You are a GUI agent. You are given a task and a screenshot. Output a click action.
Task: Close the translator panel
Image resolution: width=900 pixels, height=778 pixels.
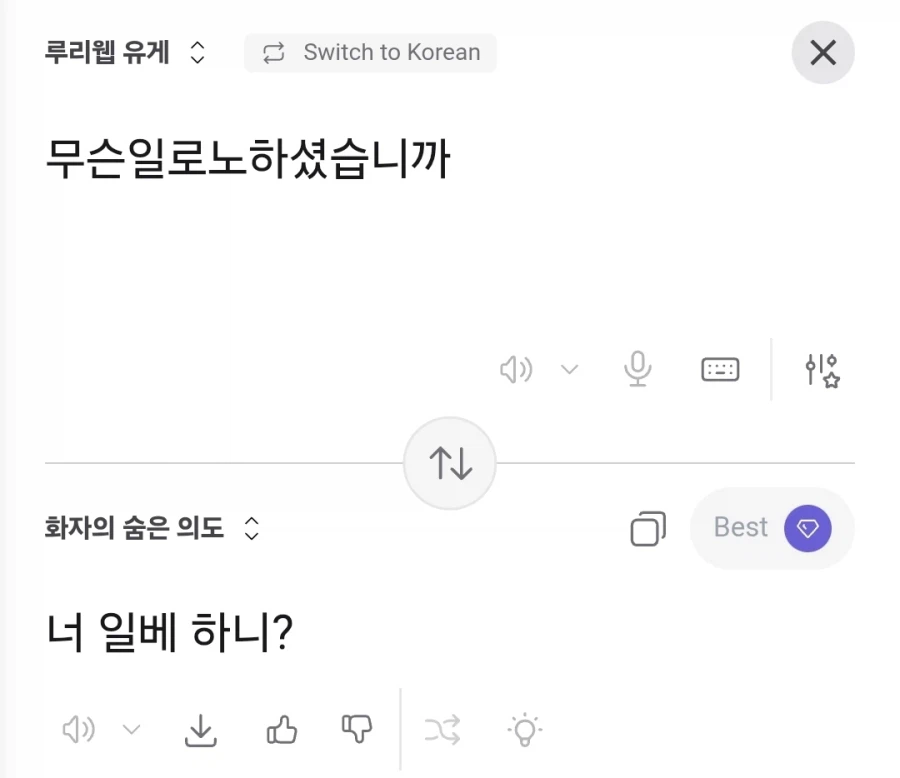click(x=822, y=53)
